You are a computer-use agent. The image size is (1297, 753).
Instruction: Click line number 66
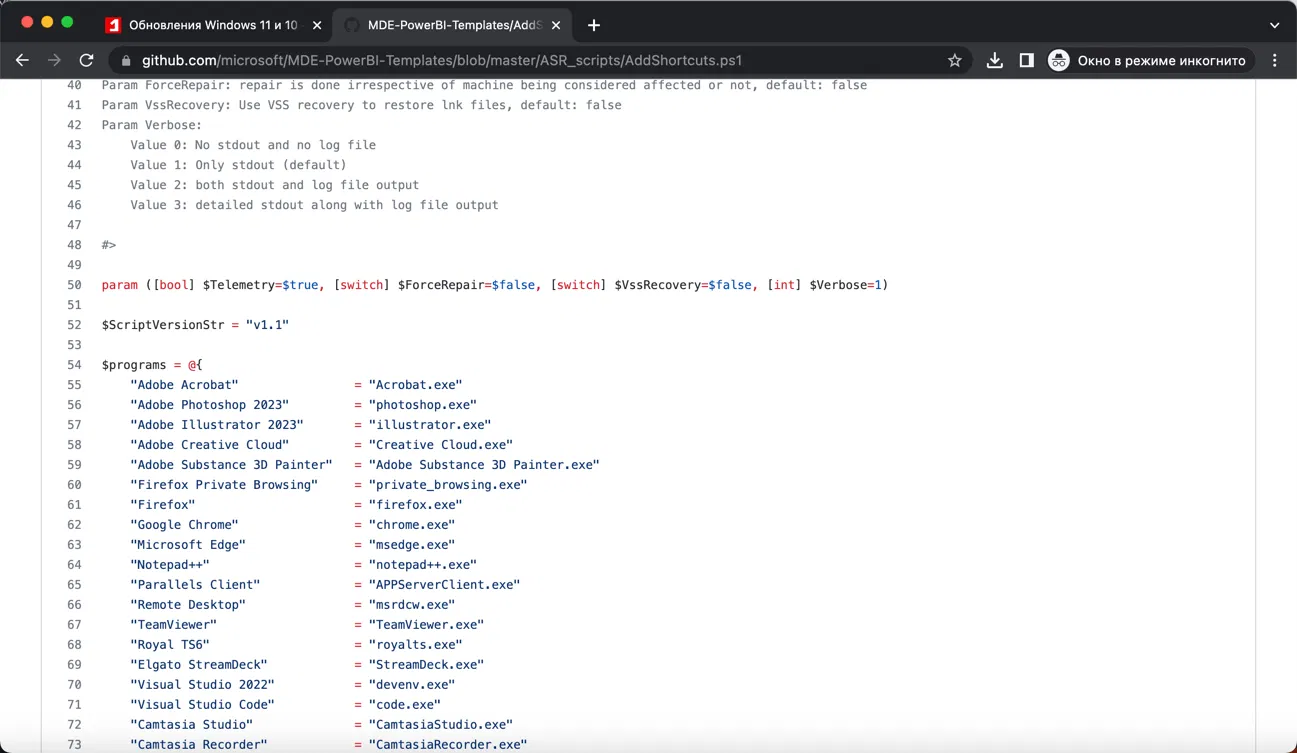(74, 605)
